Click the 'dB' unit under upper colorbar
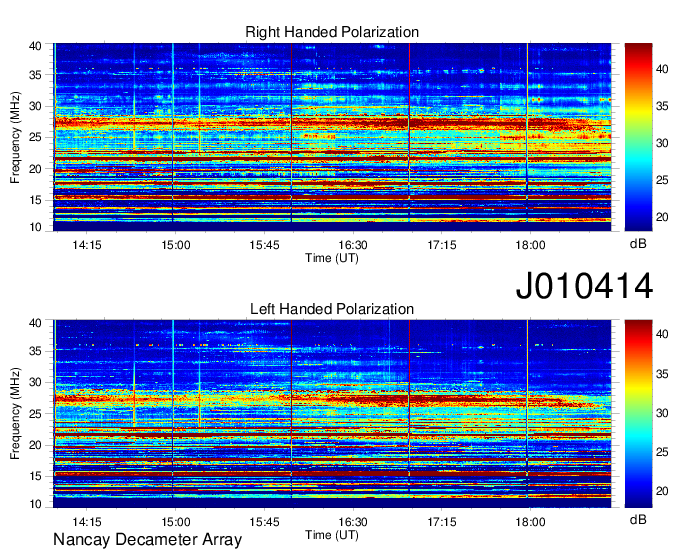This screenshot has height=552, width=680. pyautogui.click(x=638, y=244)
